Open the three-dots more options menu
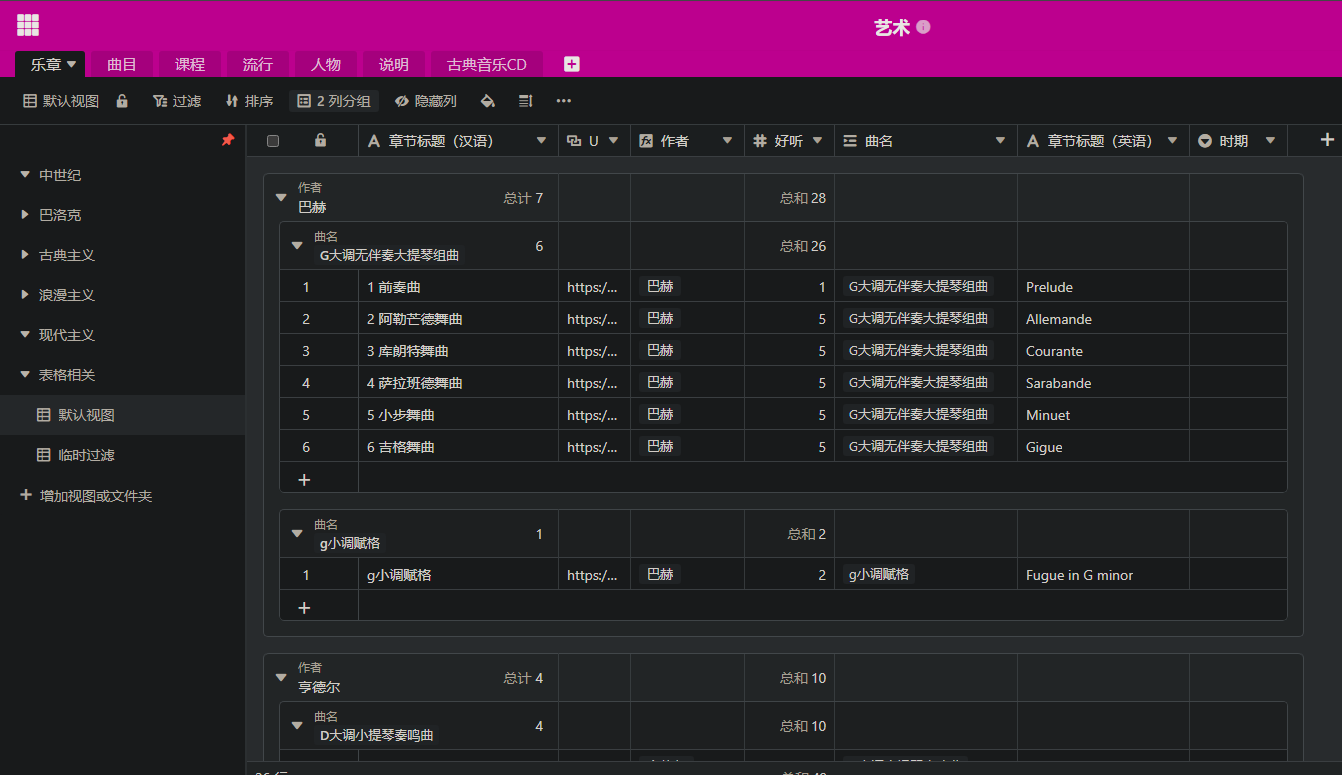The height and width of the screenshot is (775, 1342). point(564,101)
